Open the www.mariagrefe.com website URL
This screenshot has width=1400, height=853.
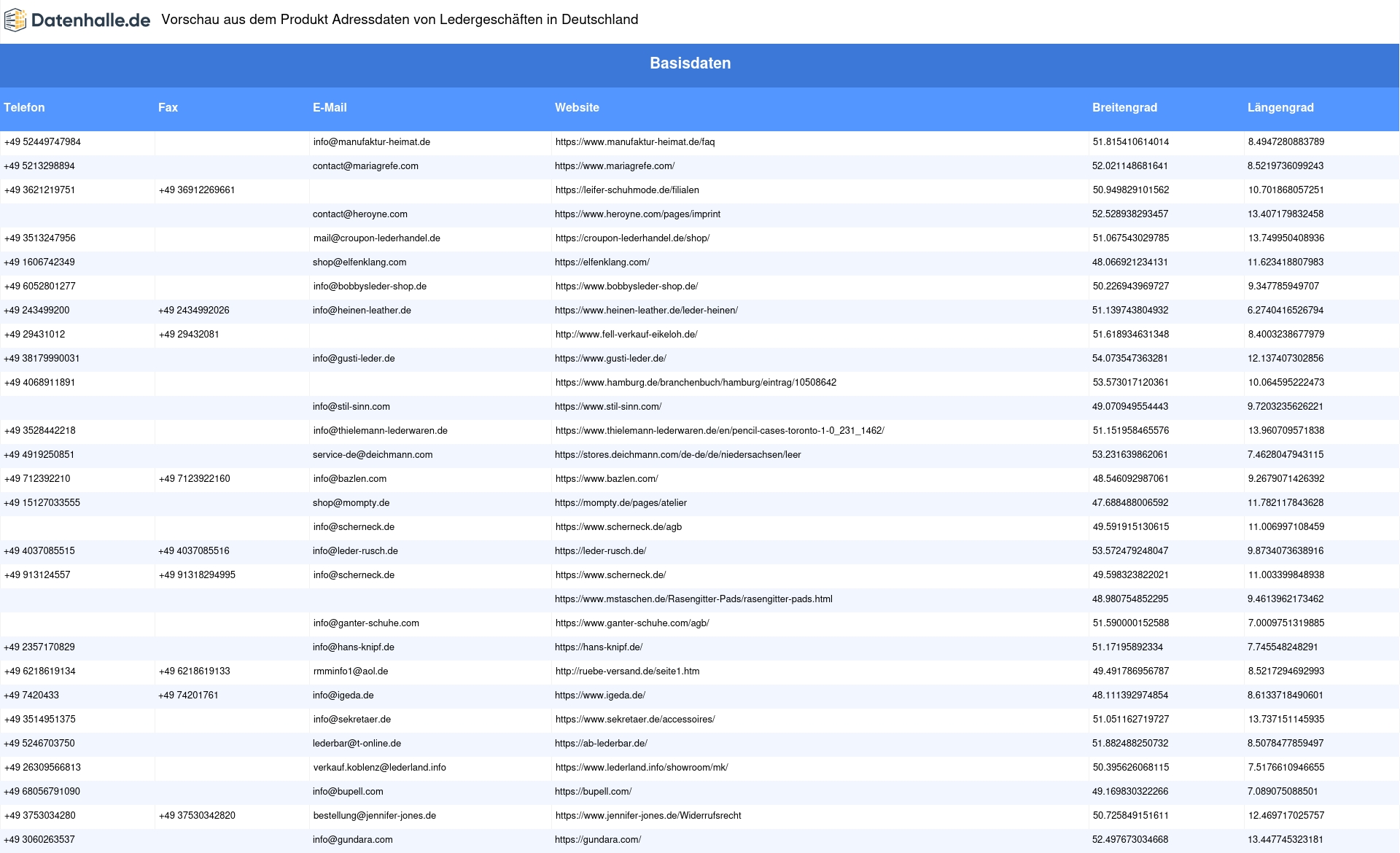click(x=615, y=166)
